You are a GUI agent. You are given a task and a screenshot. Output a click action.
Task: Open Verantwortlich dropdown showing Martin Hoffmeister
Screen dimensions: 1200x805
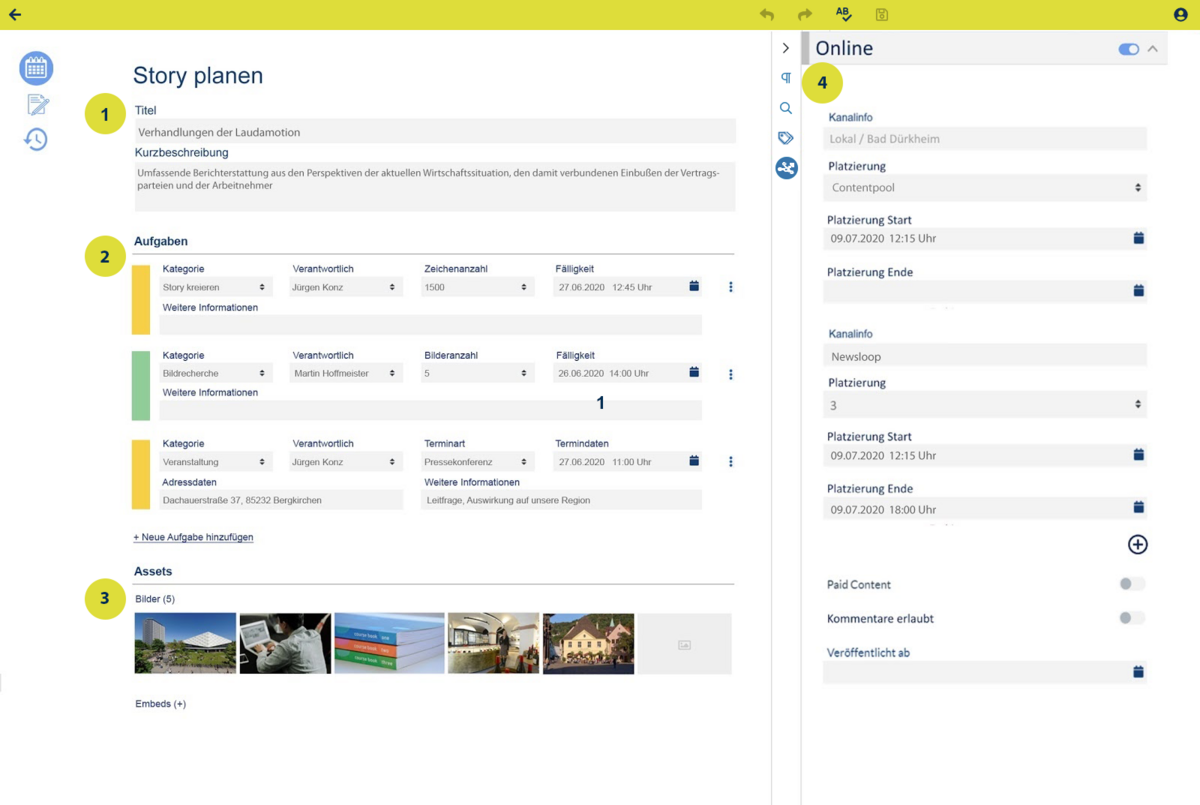(345, 373)
